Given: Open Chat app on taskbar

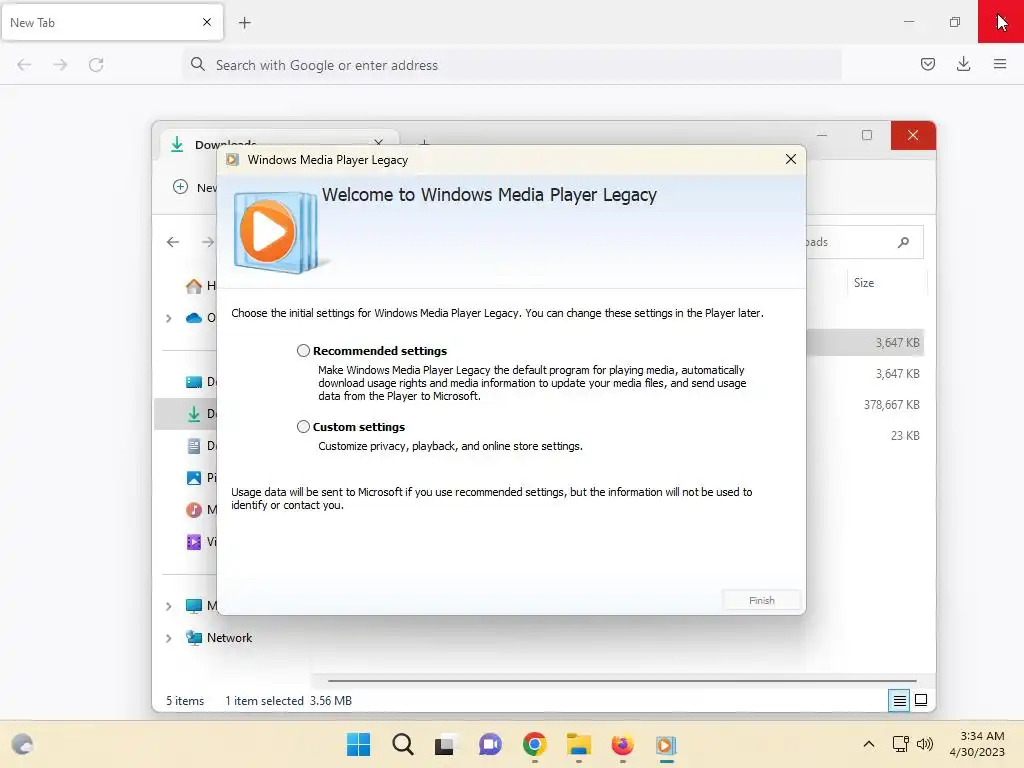Looking at the screenshot, I should 490,744.
